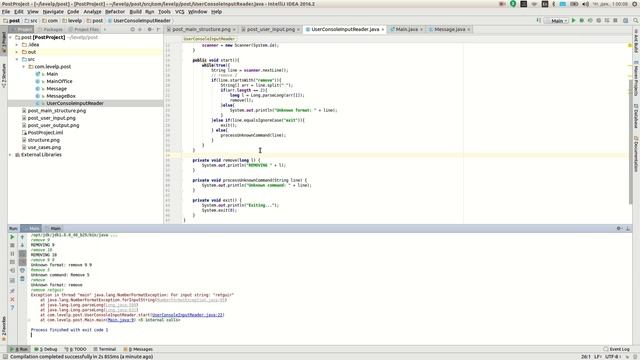Expand the .idea folder

coord(17,44)
